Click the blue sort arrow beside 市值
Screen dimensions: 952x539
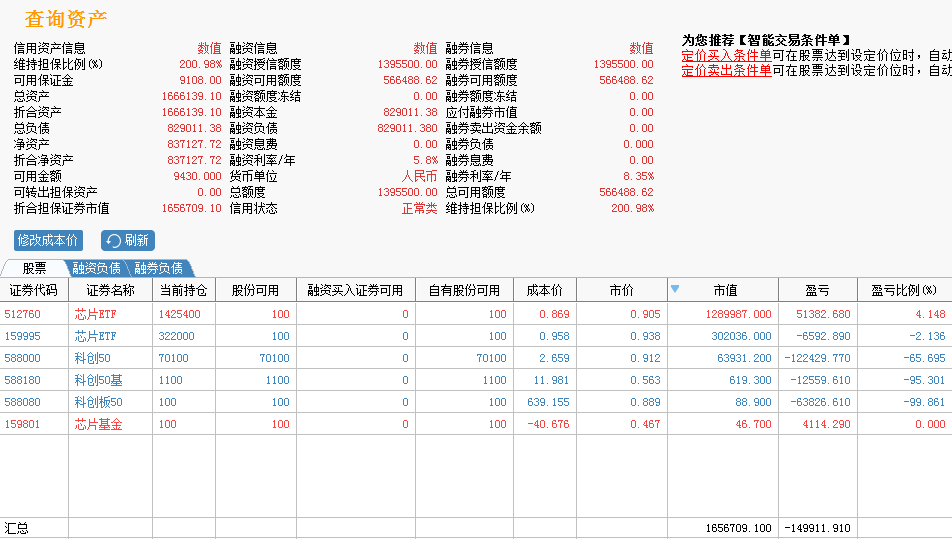coord(675,289)
